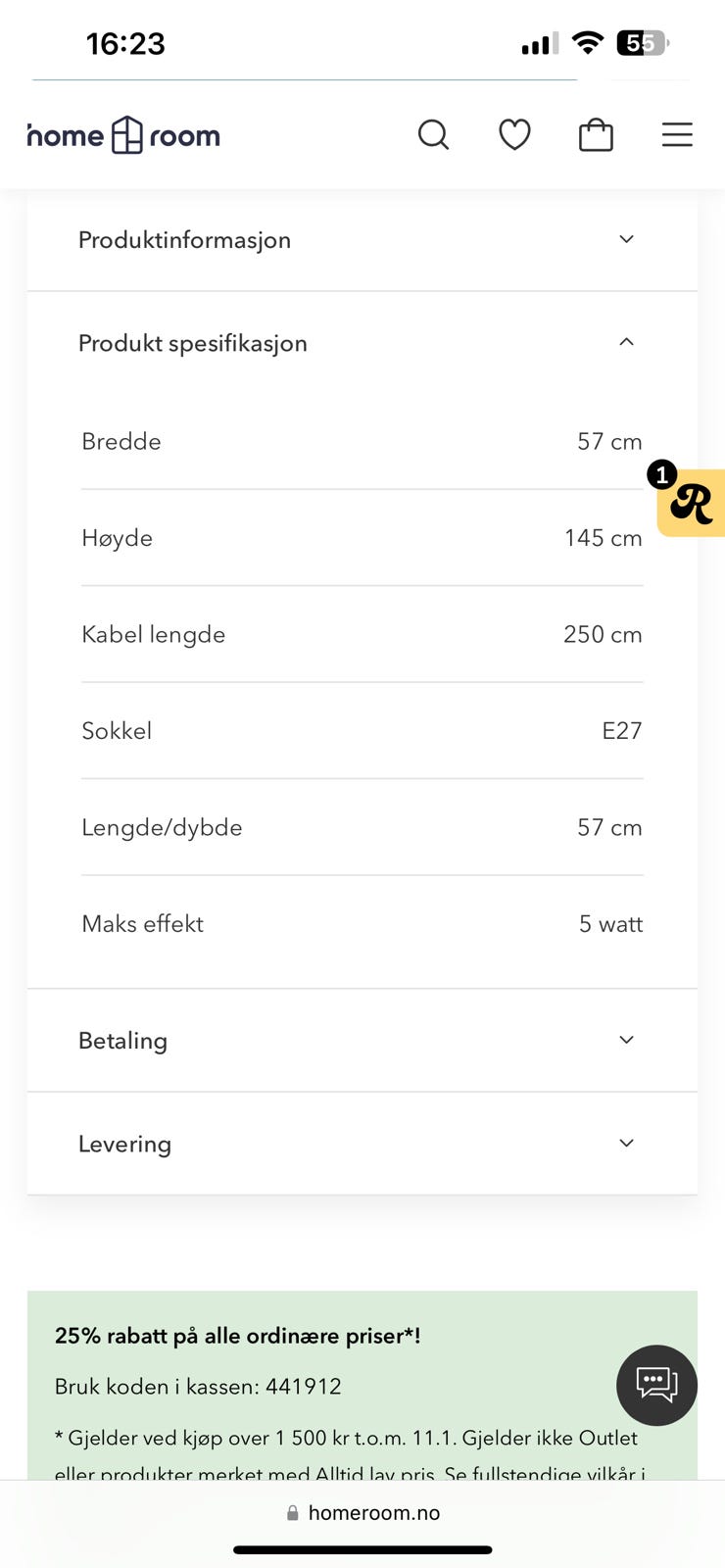Open the live chat bubble button
This screenshot has width=725, height=1568.
point(656,1385)
